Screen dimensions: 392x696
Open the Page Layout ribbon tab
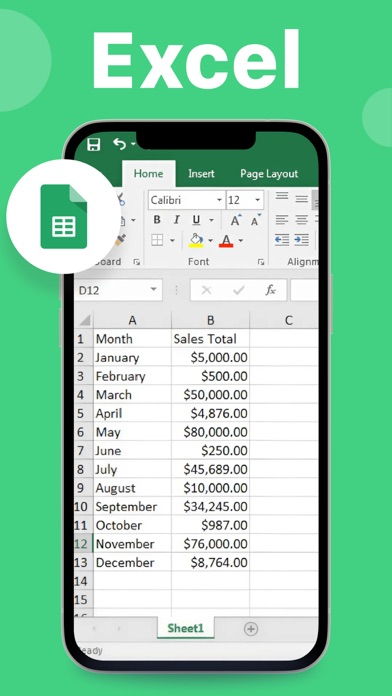269,174
